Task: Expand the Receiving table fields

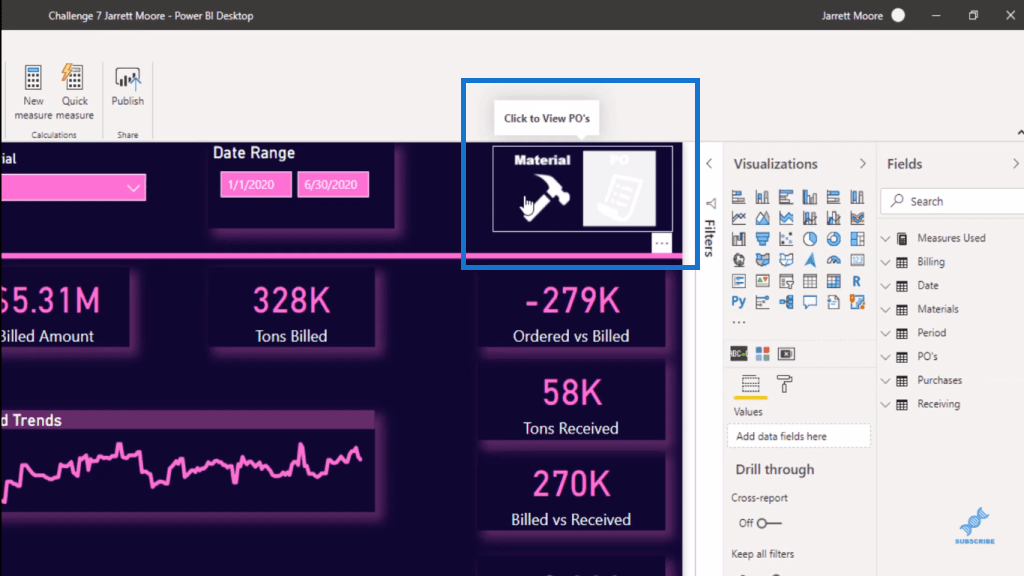Action: pos(886,404)
